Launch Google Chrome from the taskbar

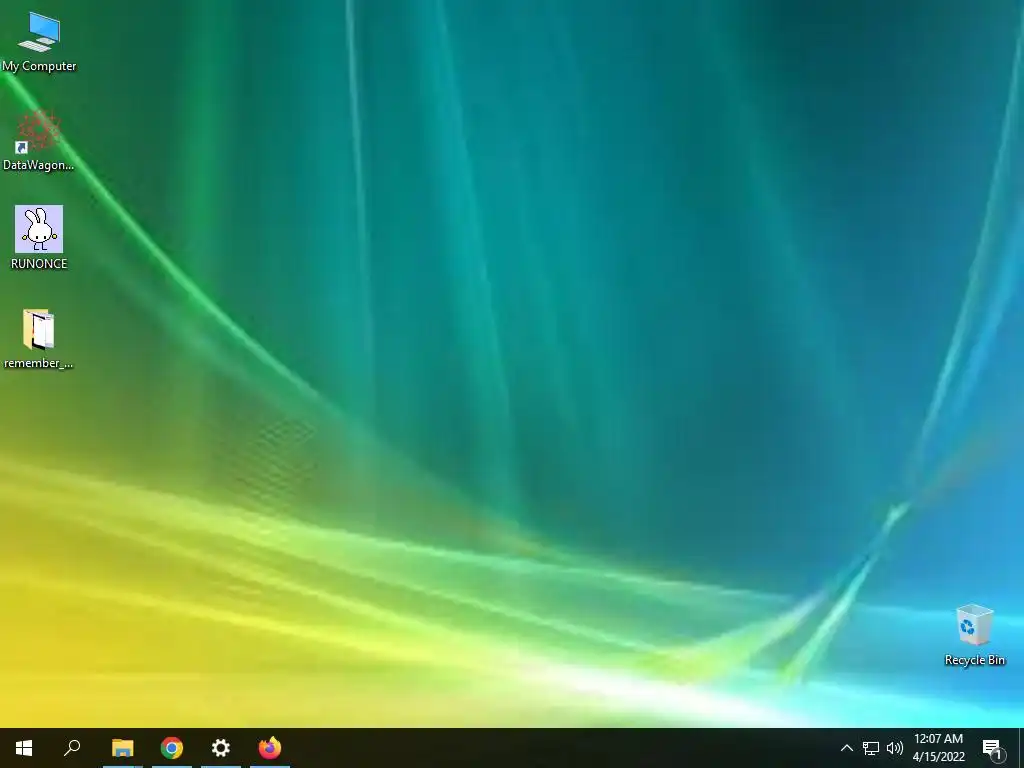[172, 748]
